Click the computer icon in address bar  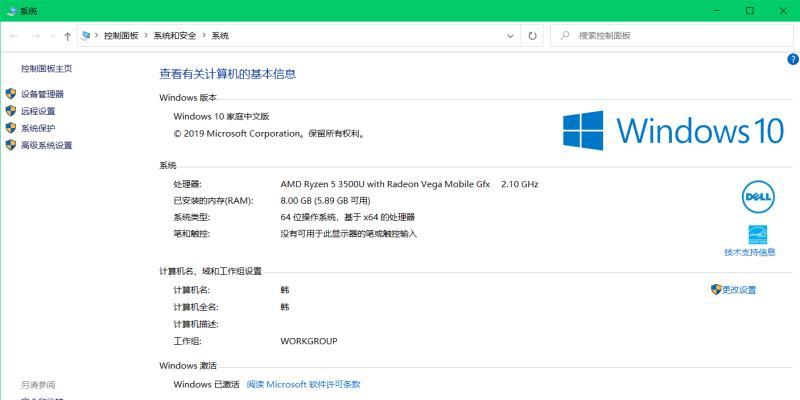(x=85, y=35)
